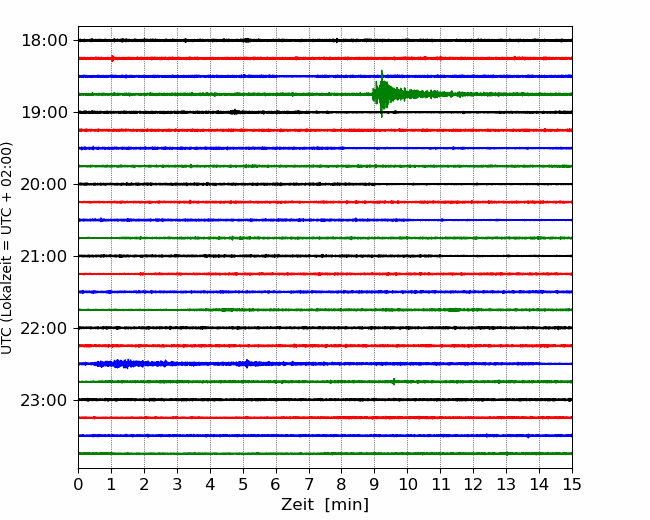Click x-axis tick label 0
This screenshot has width=650, height=520.
pyautogui.click(x=78, y=484)
